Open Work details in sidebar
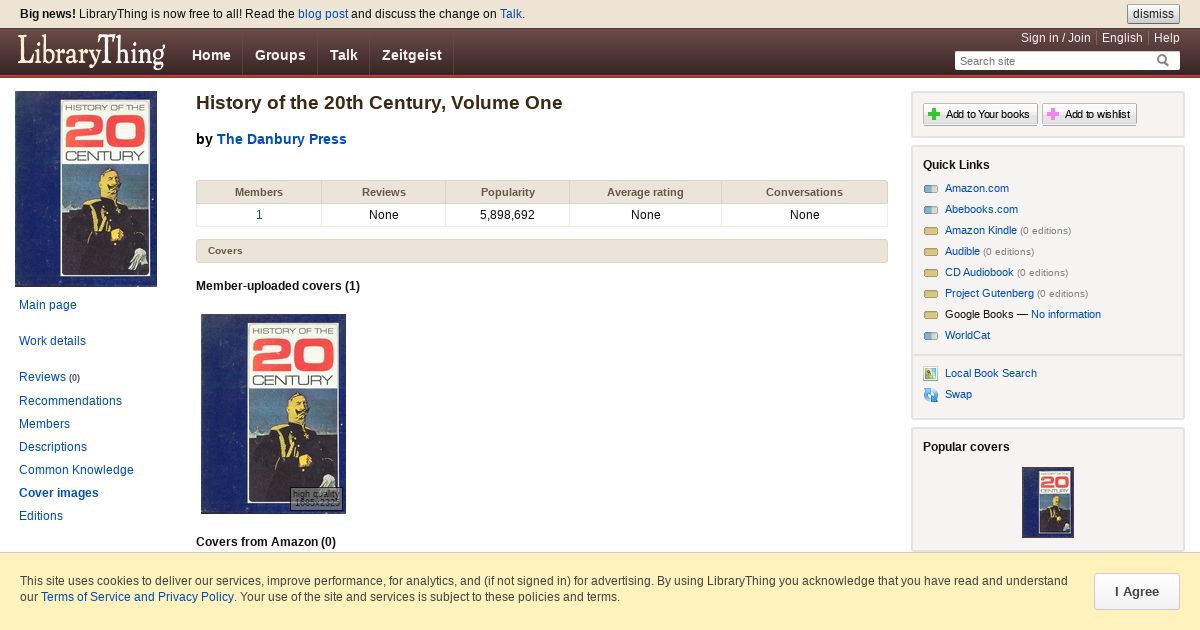1200x630 pixels. (x=52, y=341)
